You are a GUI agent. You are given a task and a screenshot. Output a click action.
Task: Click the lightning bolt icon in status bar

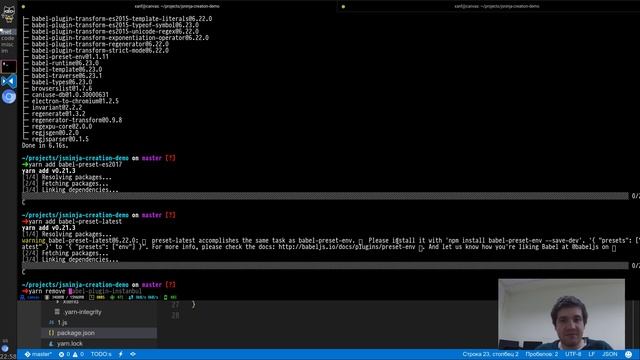(x=121, y=354)
